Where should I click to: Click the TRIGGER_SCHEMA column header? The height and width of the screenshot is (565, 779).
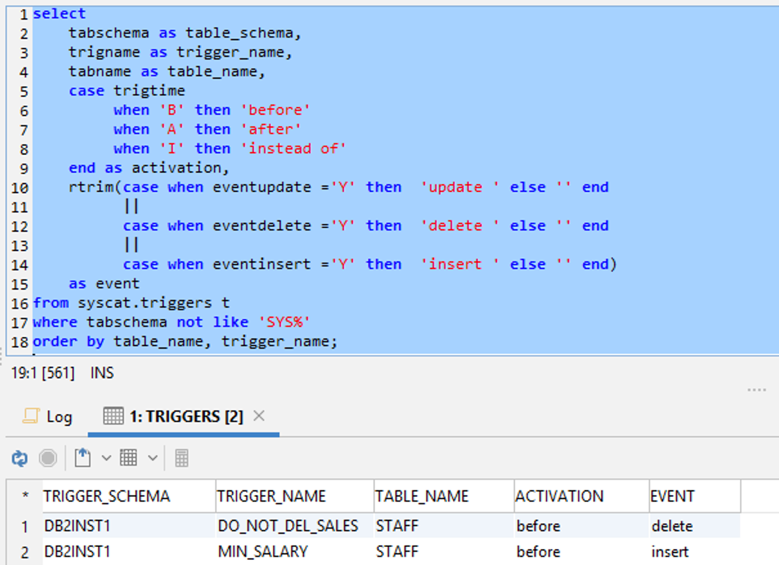(x=106, y=496)
